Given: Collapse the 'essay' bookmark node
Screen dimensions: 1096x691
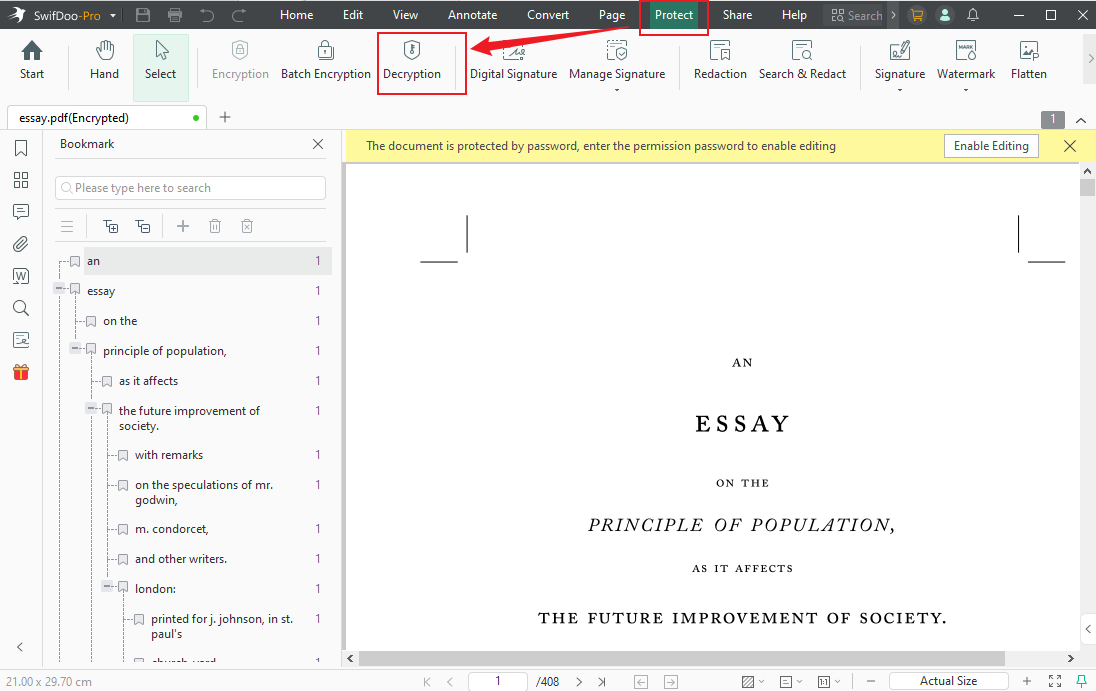Looking at the screenshot, I should click(60, 288).
